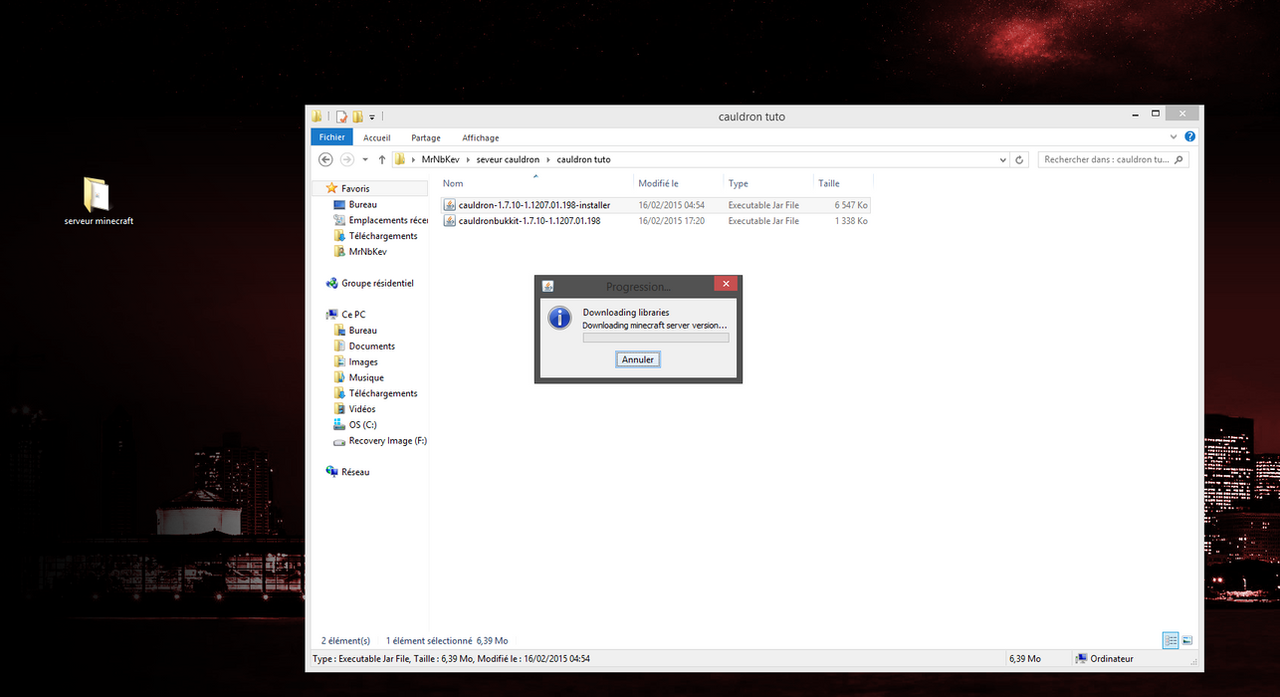Click the 16/02/2015 17:20 date cell
This screenshot has height=697, width=1280.
pos(671,221)
